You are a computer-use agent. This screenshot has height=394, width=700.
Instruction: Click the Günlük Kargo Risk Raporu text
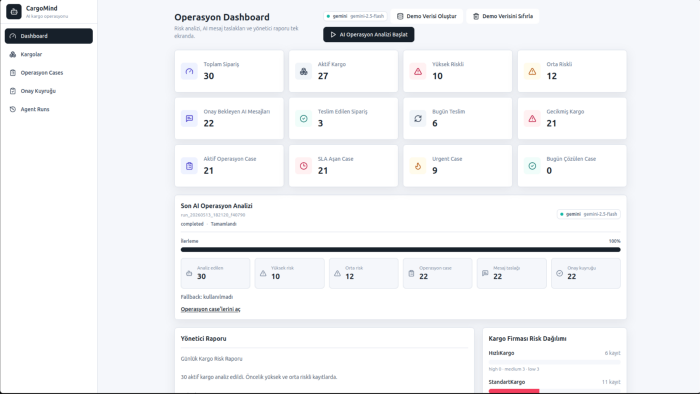click(x=212, y=359)
